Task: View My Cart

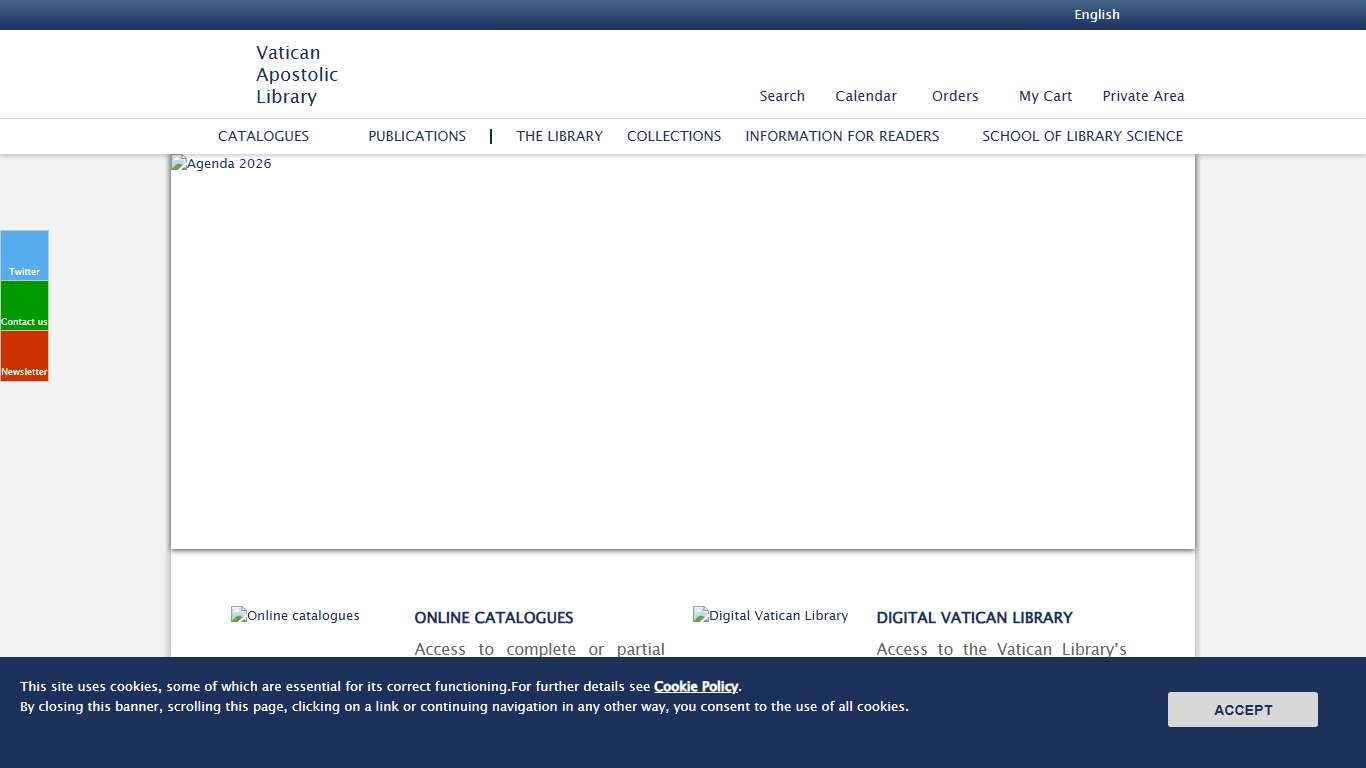Action: 1045,96
